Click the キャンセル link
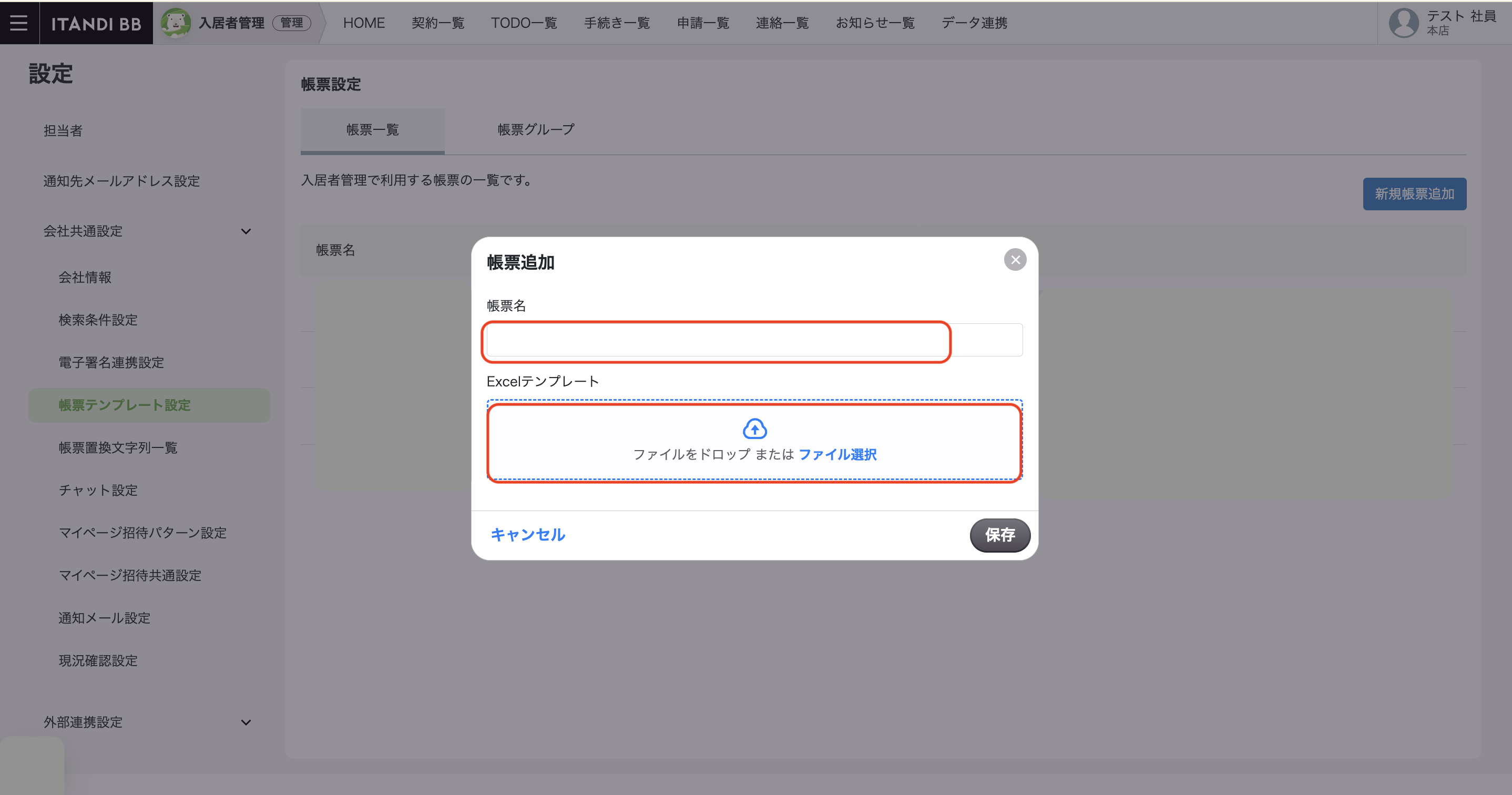 coord(528,534)
